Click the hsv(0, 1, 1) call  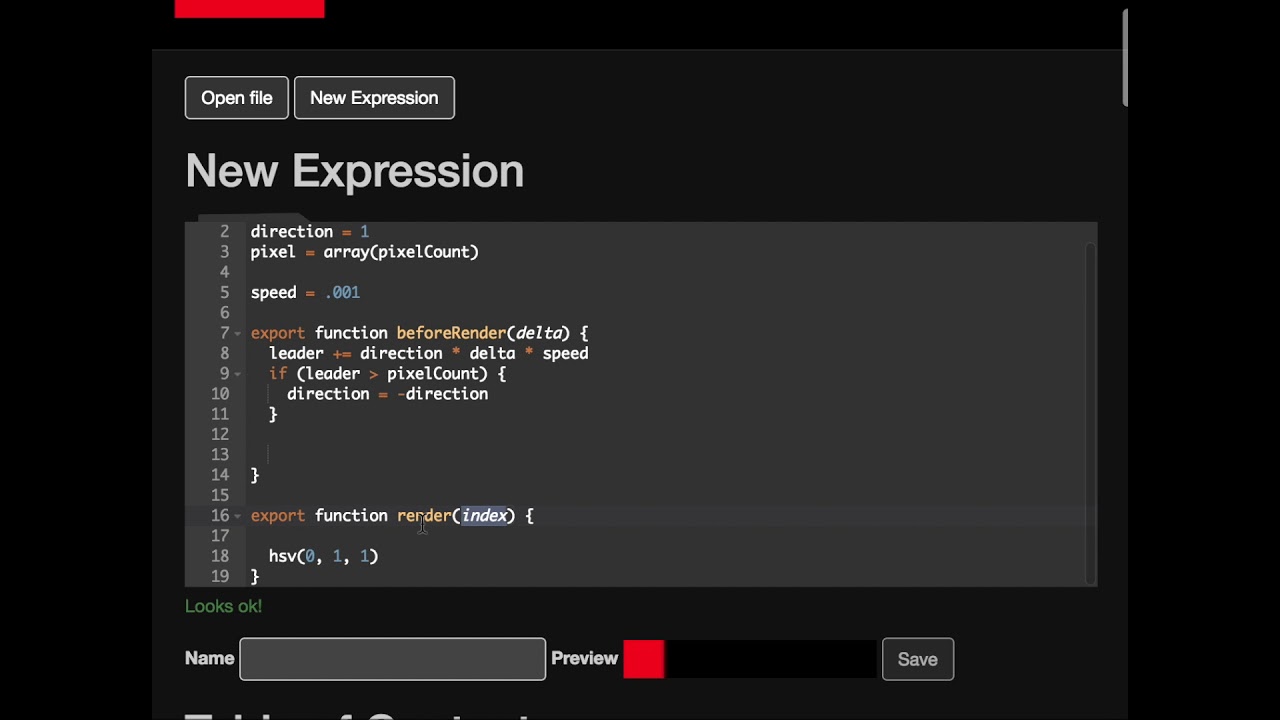click(323, 556)
